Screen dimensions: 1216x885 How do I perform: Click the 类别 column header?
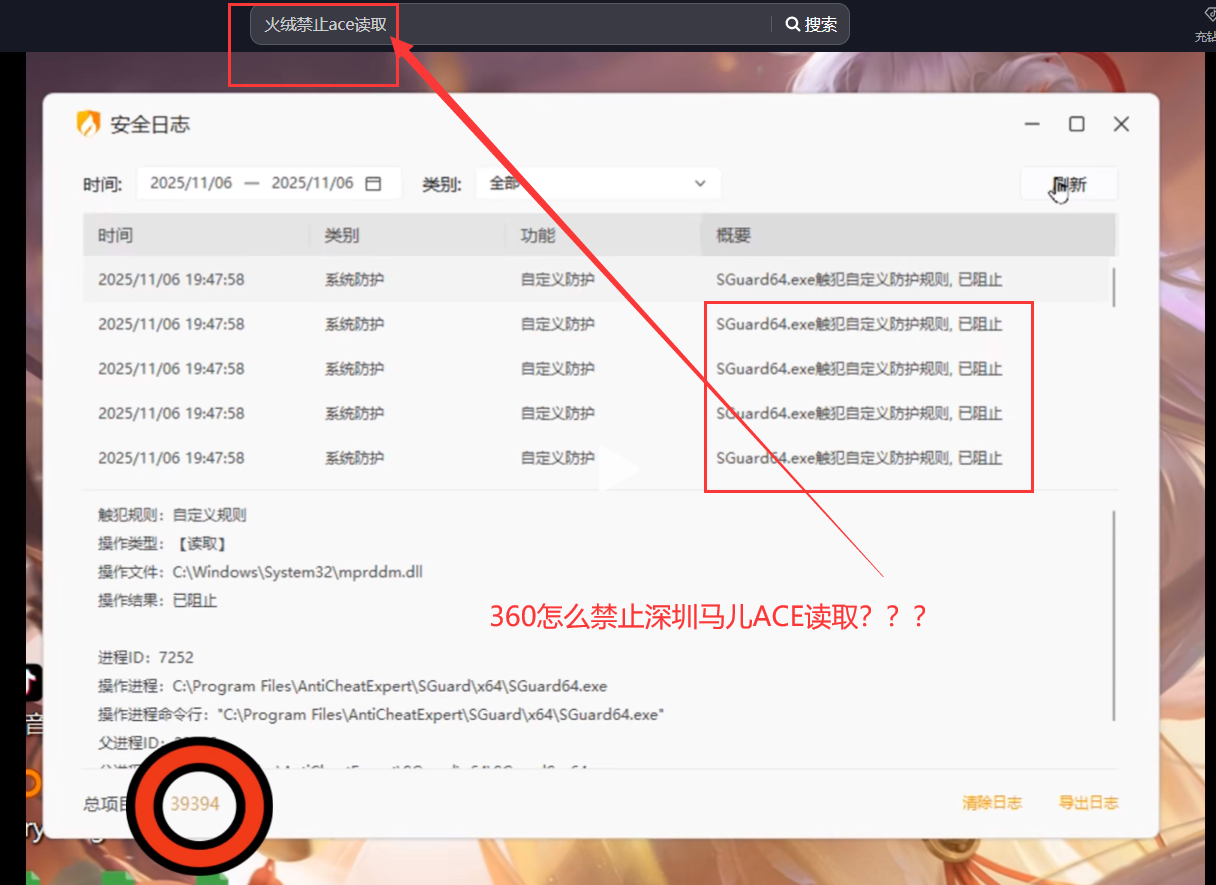[408, 236]
